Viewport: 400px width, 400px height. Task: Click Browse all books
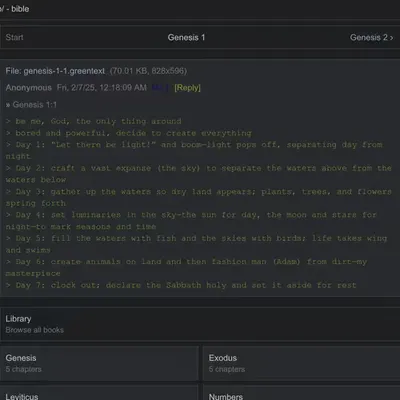click(x=35, y=330)
